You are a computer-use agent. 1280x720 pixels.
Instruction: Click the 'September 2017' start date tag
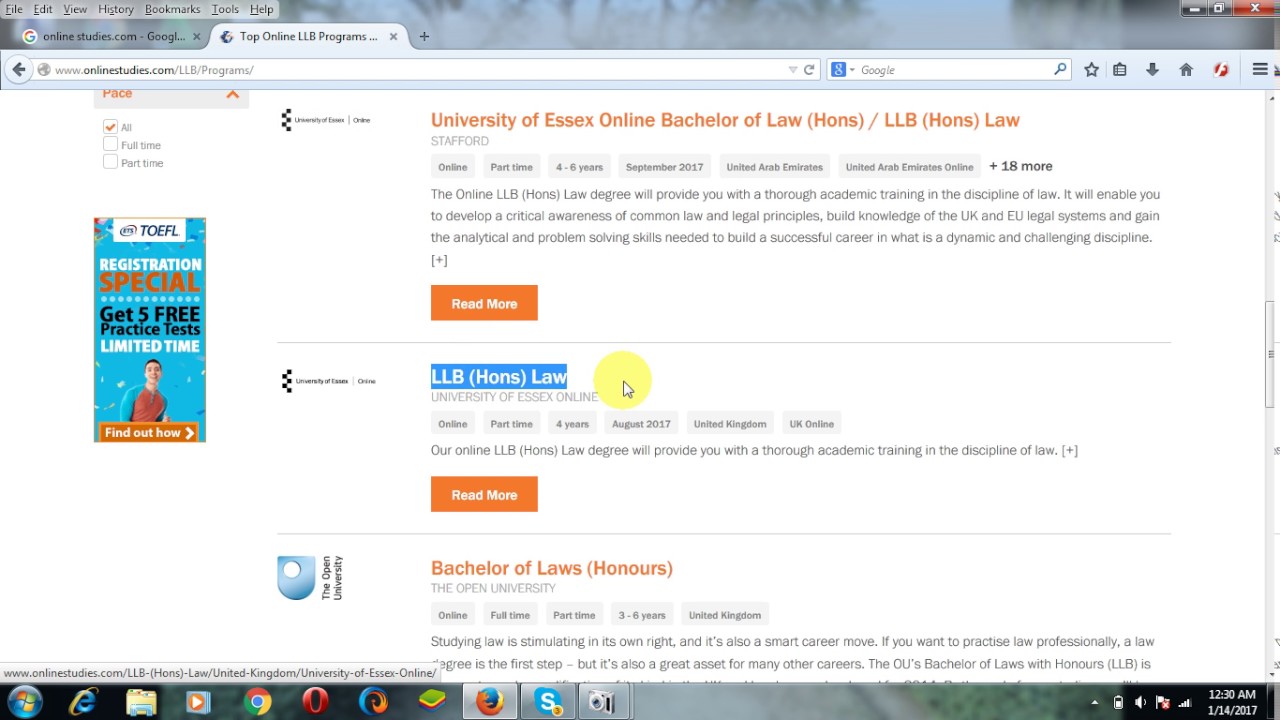pyautogui.click(x=664, y=167)
